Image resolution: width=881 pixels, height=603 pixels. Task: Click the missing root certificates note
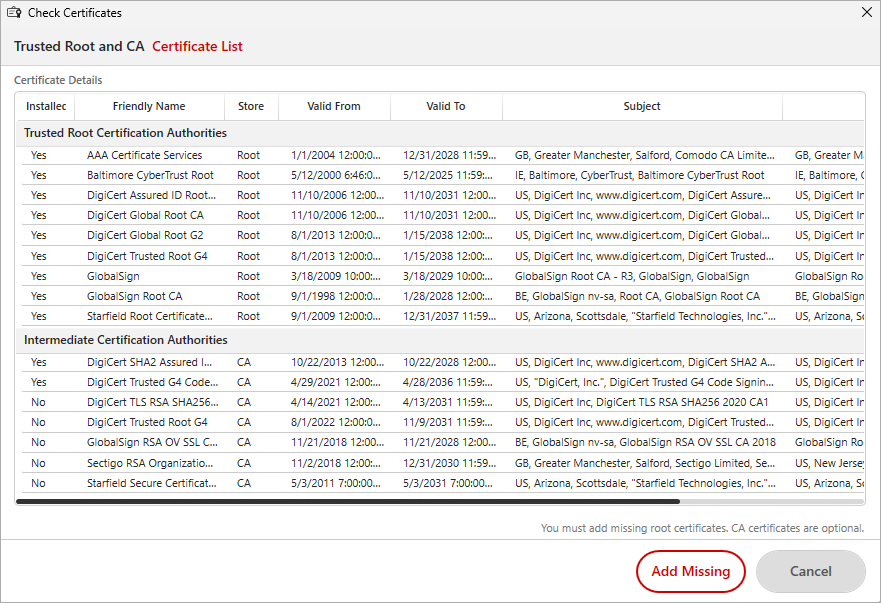[x=702, y=528]
